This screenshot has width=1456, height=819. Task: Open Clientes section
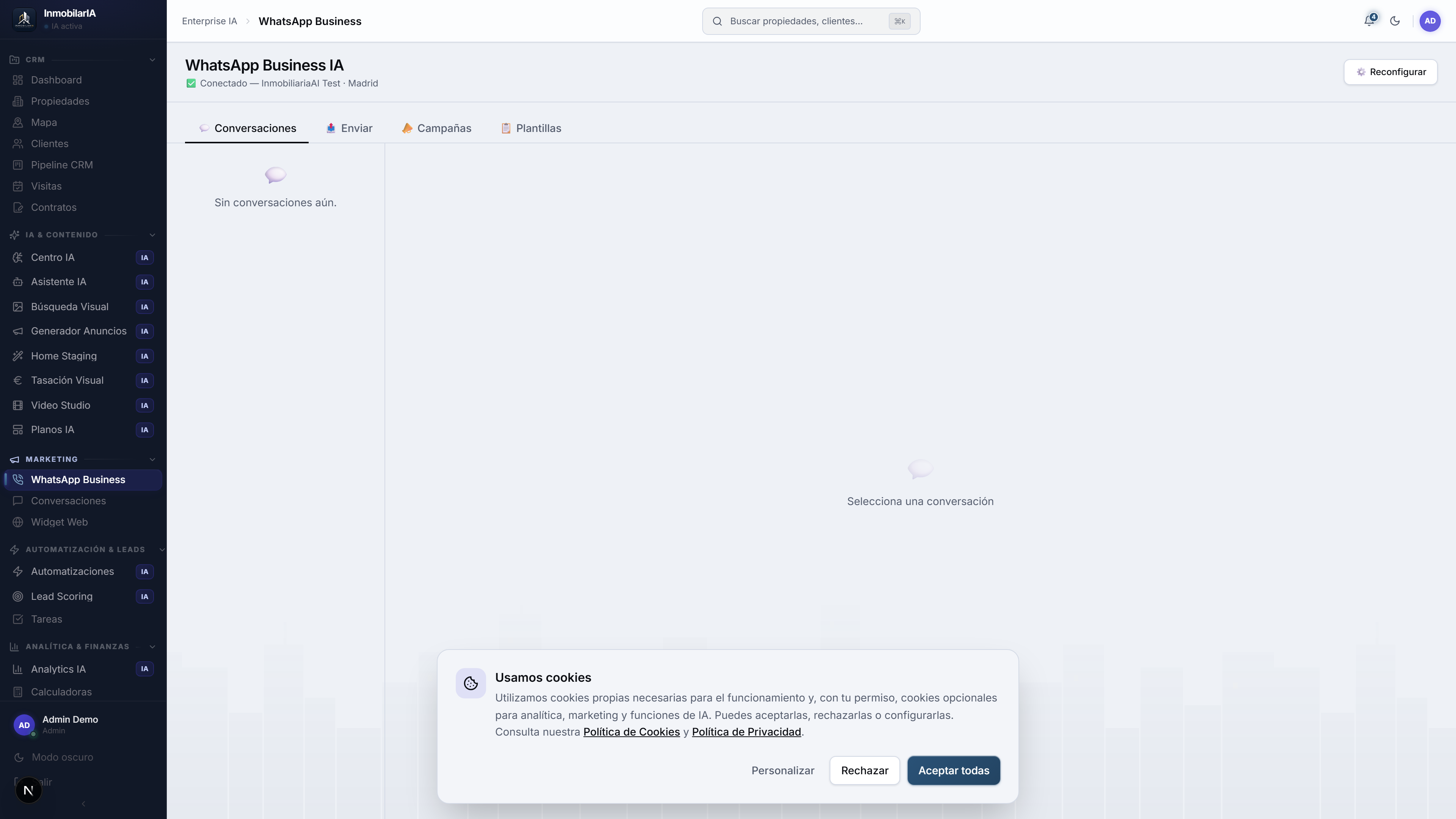pos(83,144)
